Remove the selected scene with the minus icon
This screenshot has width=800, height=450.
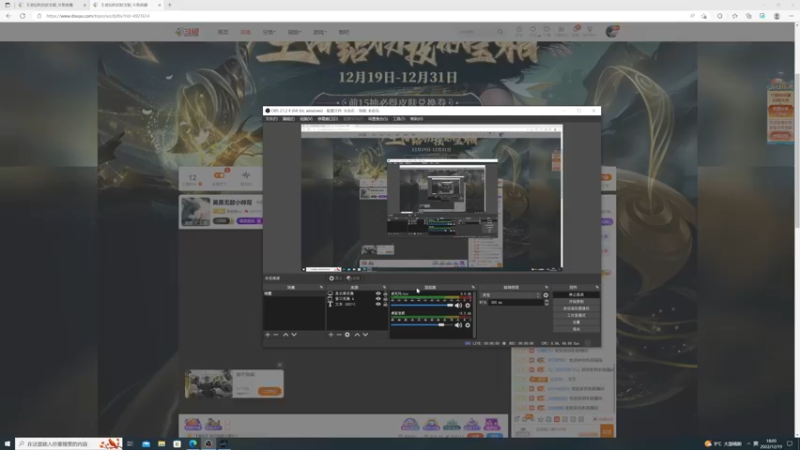[276, 335]
